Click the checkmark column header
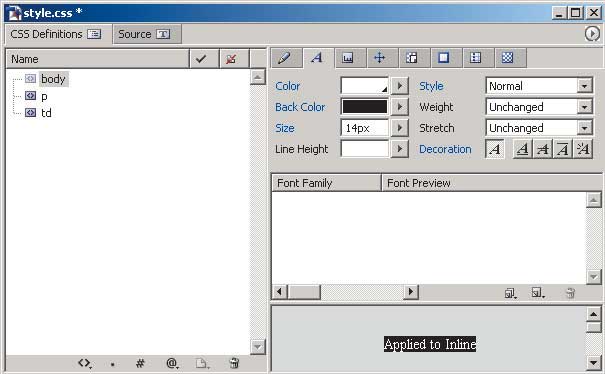The width and height of the screenshot is (605, 374). tap(204, 59)
